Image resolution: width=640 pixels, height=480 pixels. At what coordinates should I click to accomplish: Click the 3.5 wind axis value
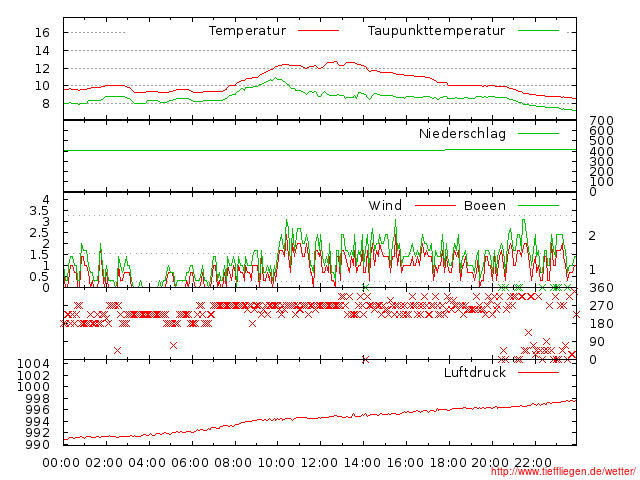coord(39,211)
